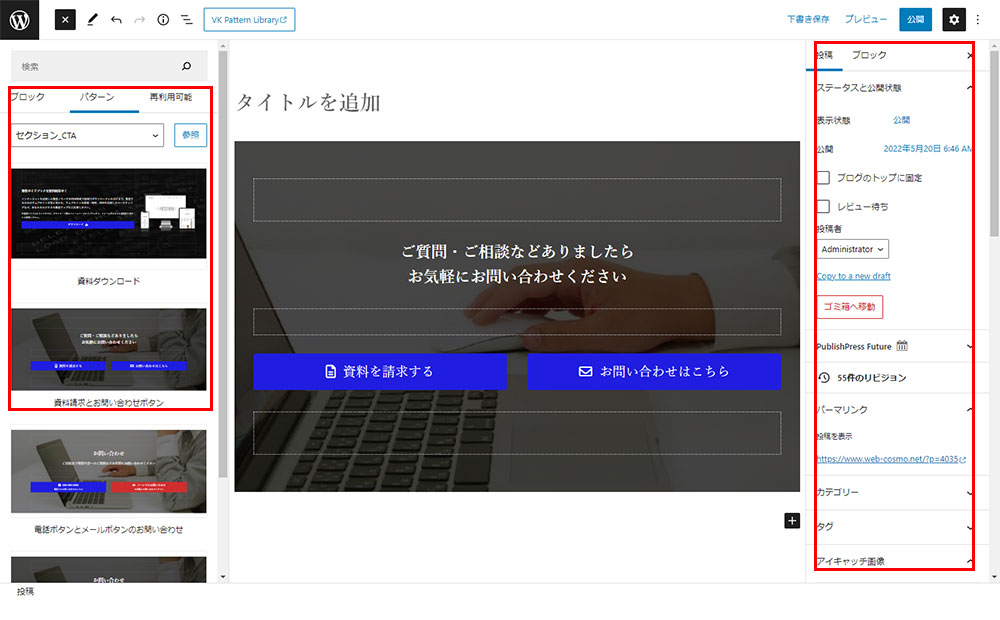Open the Administrator author dropdown
The height and width of the screenshot is (620, 1000).
click(x=851, y=248)
